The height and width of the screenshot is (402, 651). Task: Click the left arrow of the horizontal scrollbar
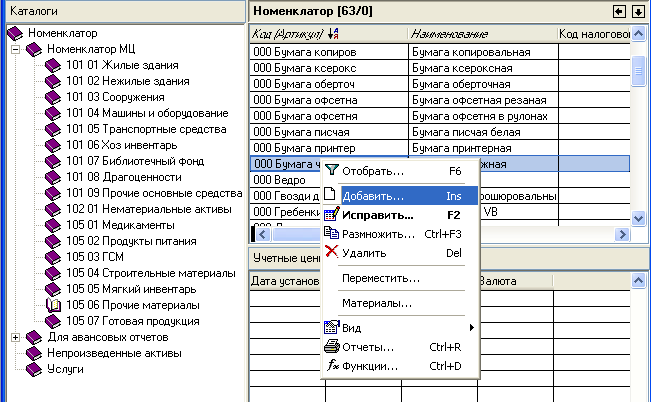coord(262,235)
